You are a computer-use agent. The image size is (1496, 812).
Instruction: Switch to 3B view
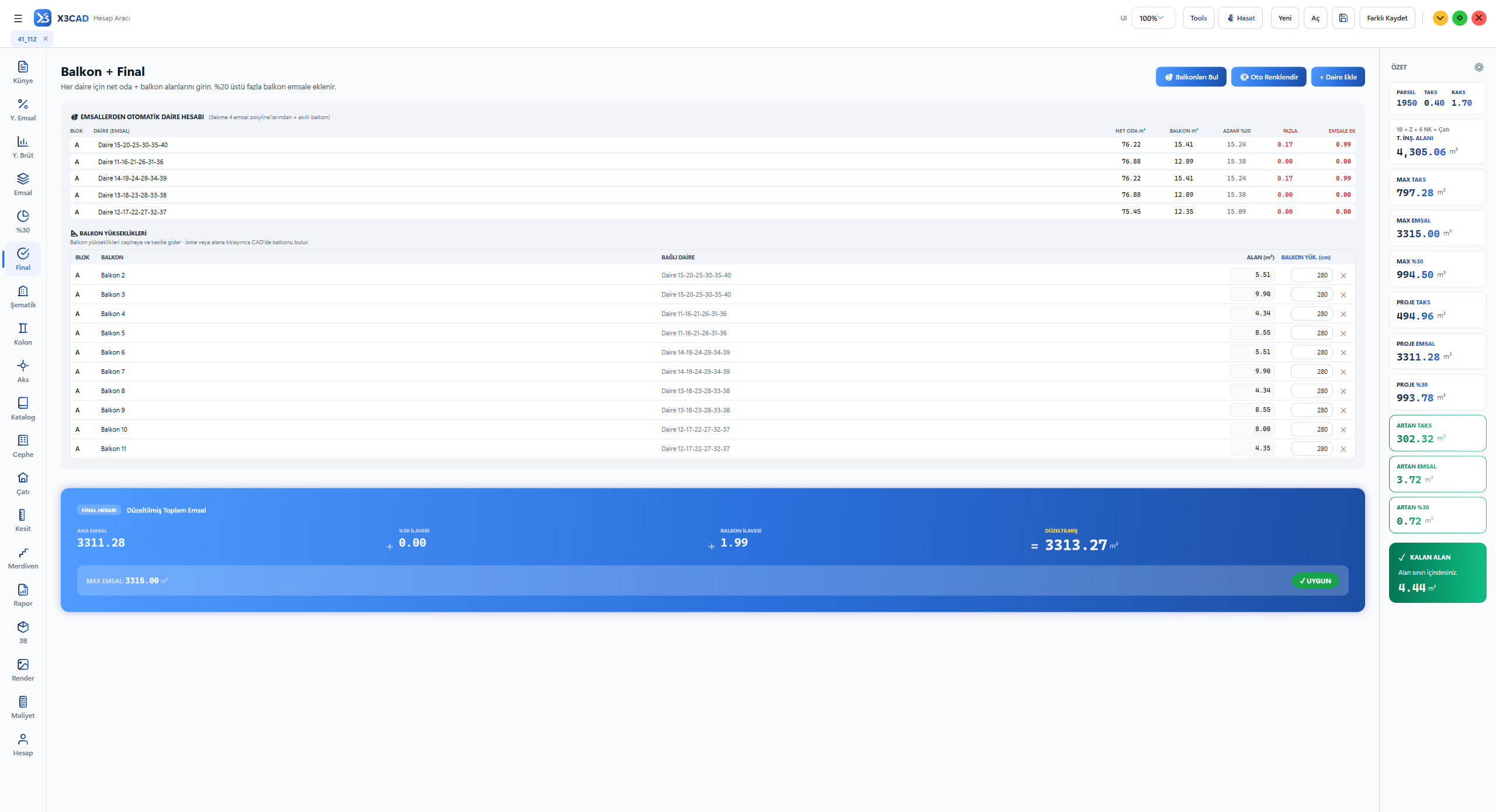tap(23, 632)
